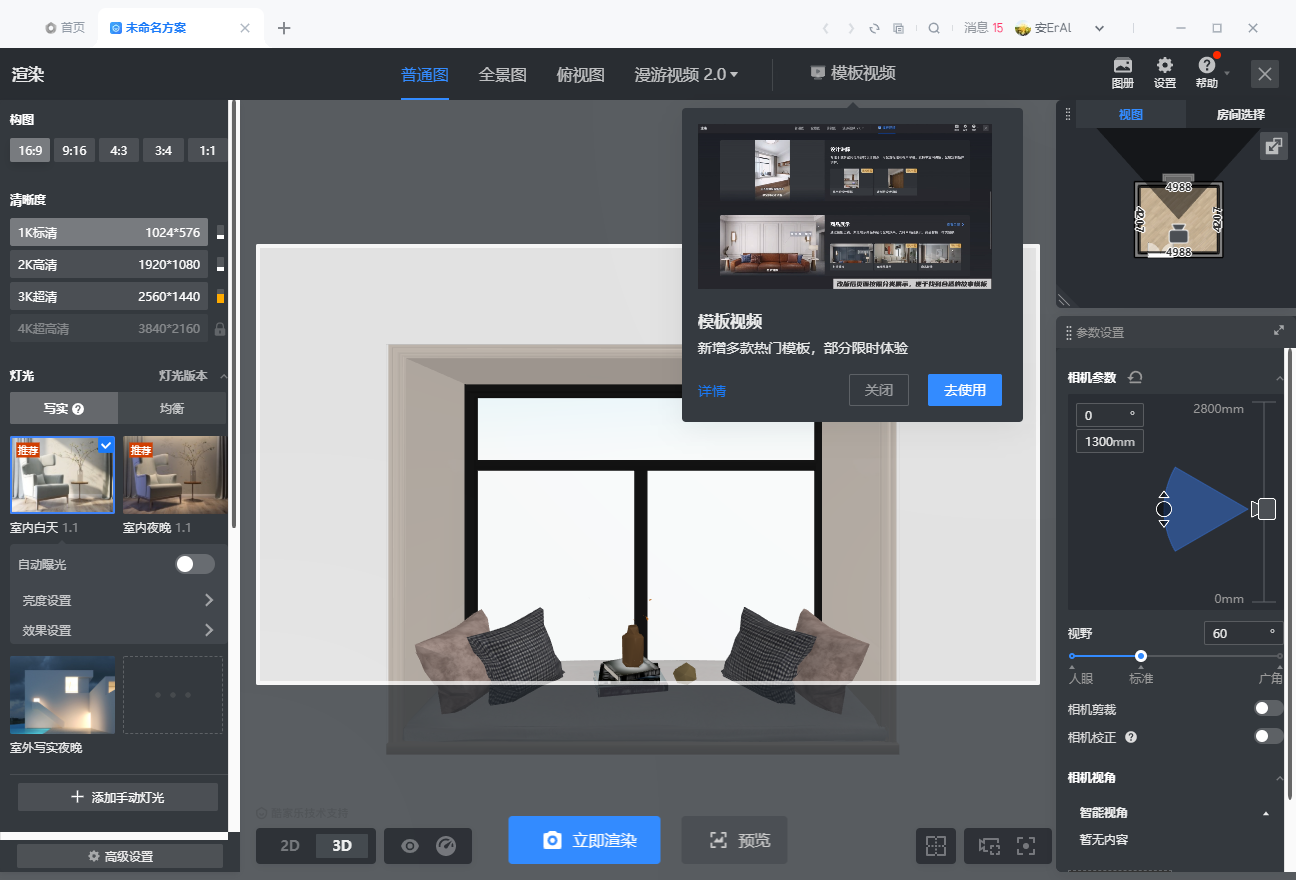Reset 相机参数 with the reset icon
This screenshot has height=880, width=1296.
(1135, 377)
